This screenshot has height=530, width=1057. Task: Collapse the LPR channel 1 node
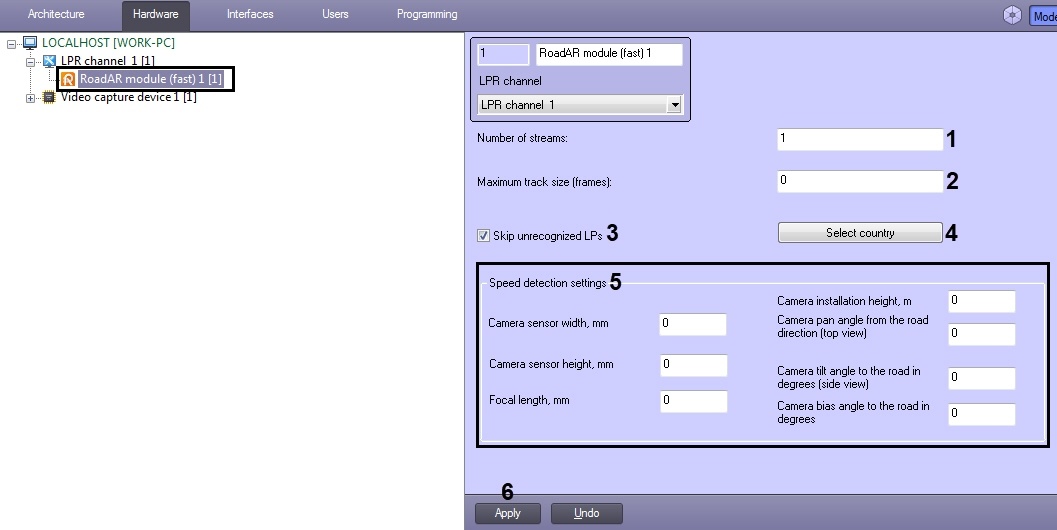[x=30, y=61]
